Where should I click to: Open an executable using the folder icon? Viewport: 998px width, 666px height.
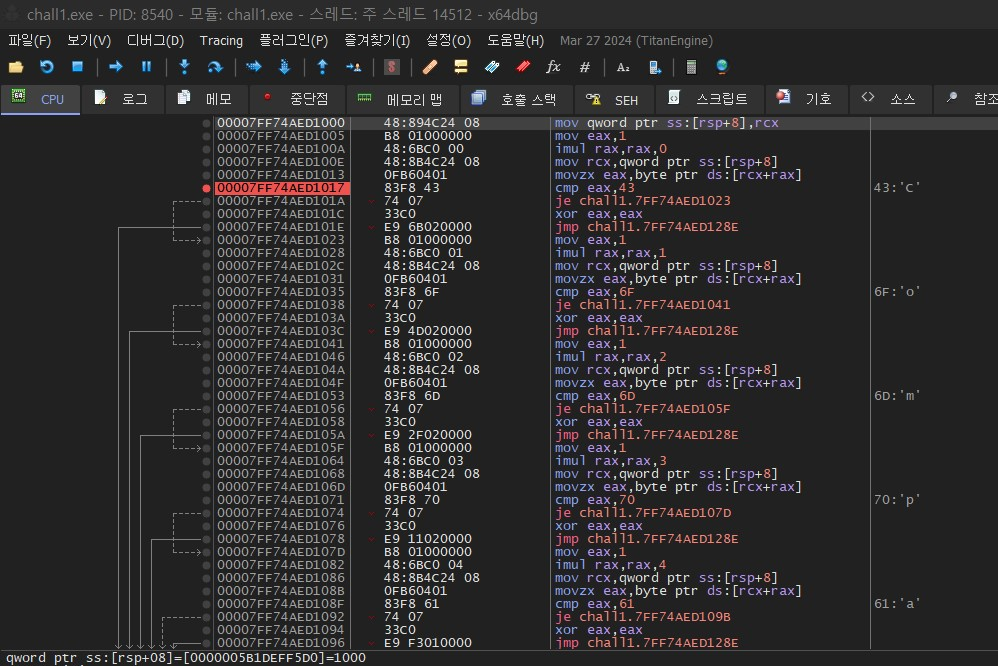pyautogui.click(x=15, y=67)
